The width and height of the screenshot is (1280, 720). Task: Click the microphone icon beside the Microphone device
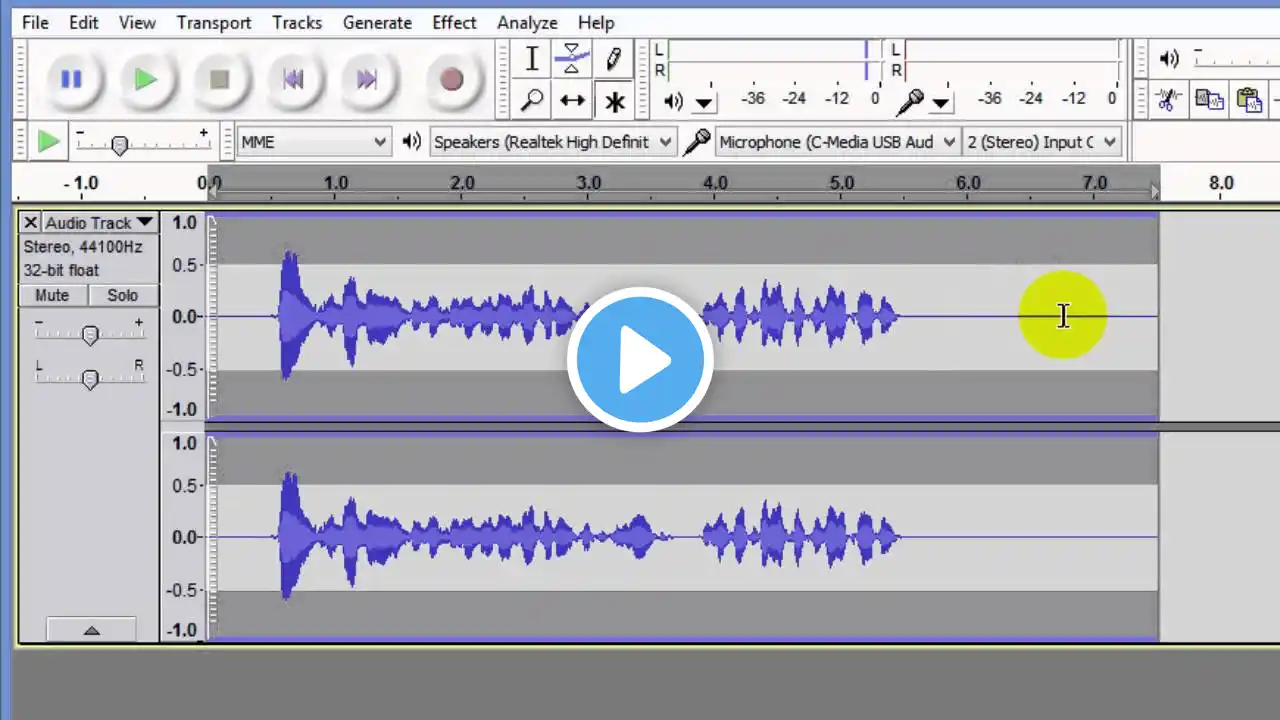point(696,142)
